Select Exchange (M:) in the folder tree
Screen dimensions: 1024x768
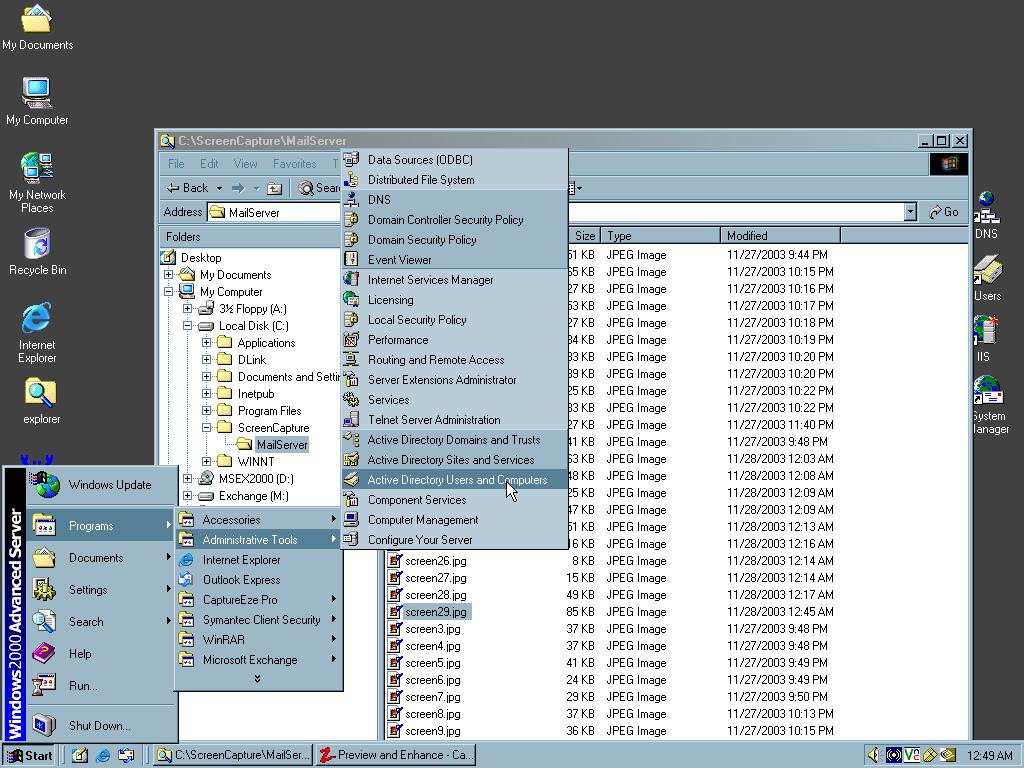point(244,496)
